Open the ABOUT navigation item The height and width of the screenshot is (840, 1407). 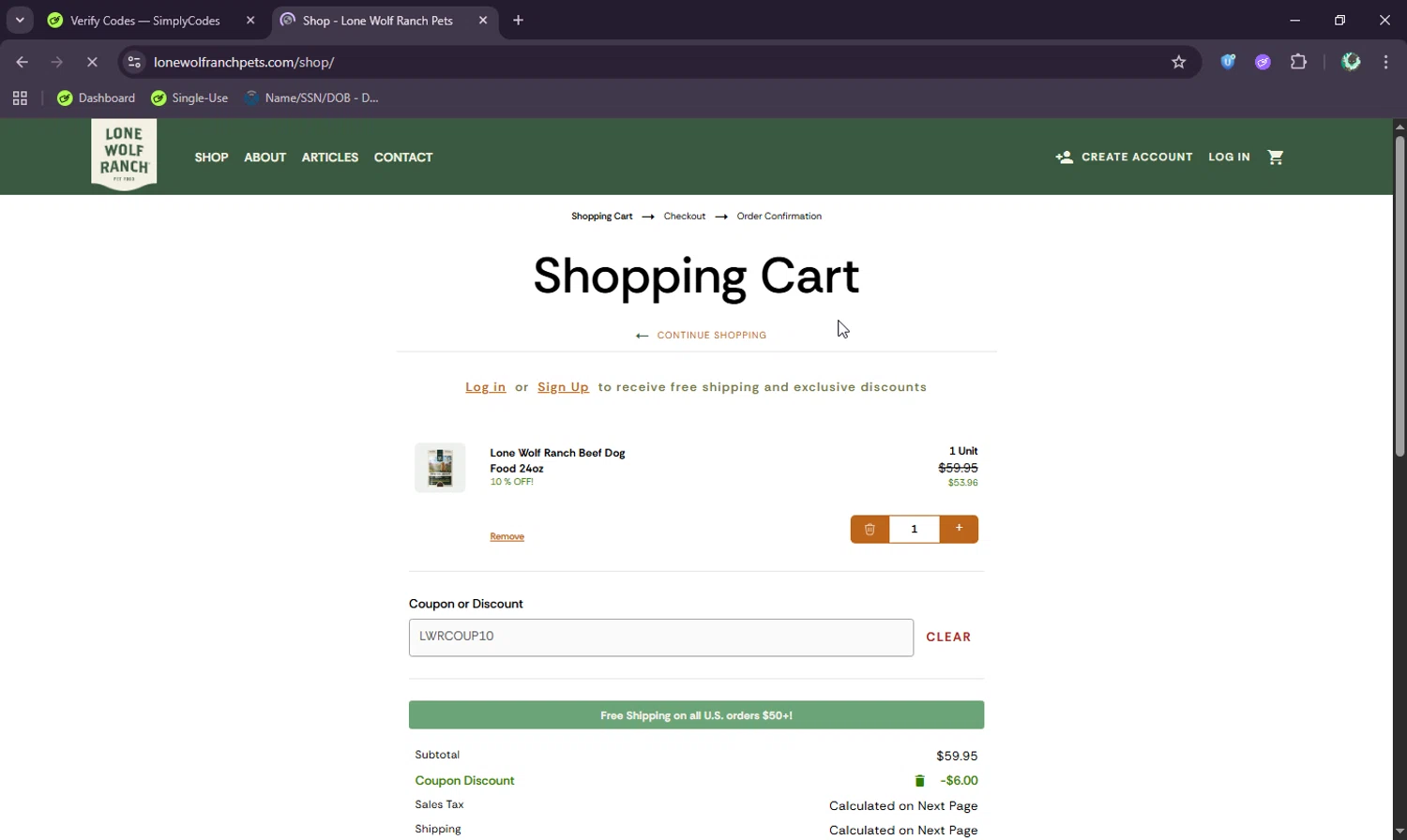pos(265,157)
